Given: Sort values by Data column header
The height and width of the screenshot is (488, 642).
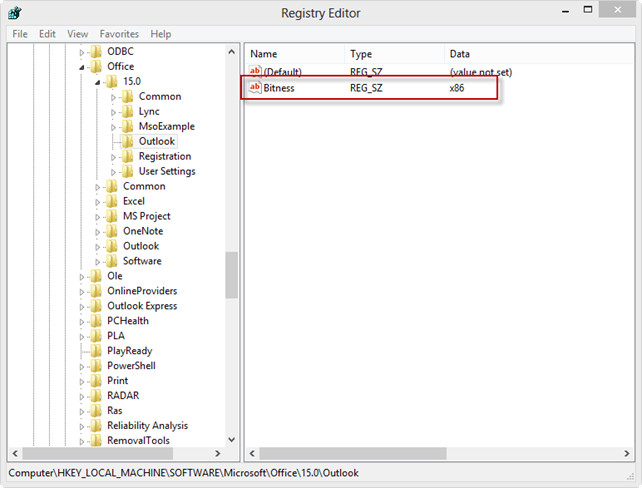Looking at the screenshot, I should click(539, 54).
